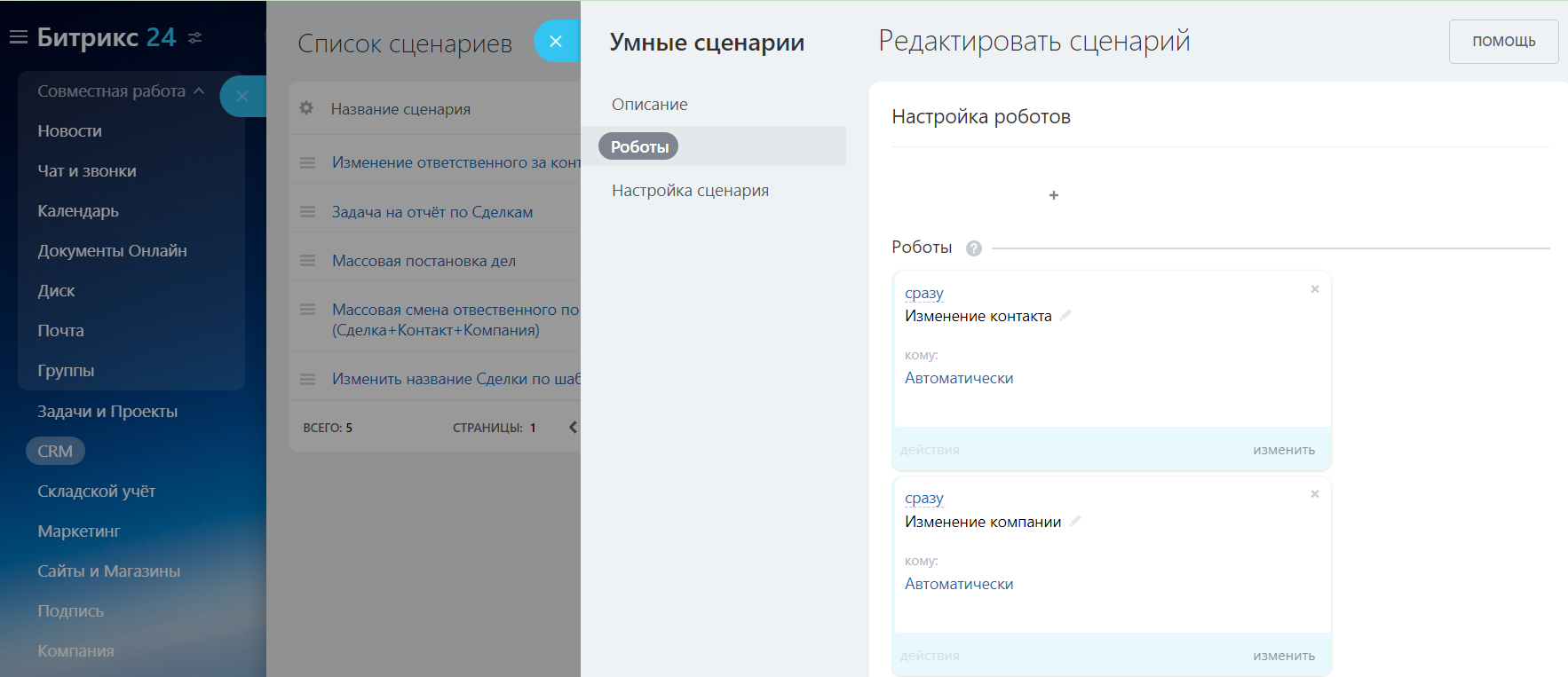
Task: Click изменить on the Изменение контакта robot
Action: point(1284,450)
